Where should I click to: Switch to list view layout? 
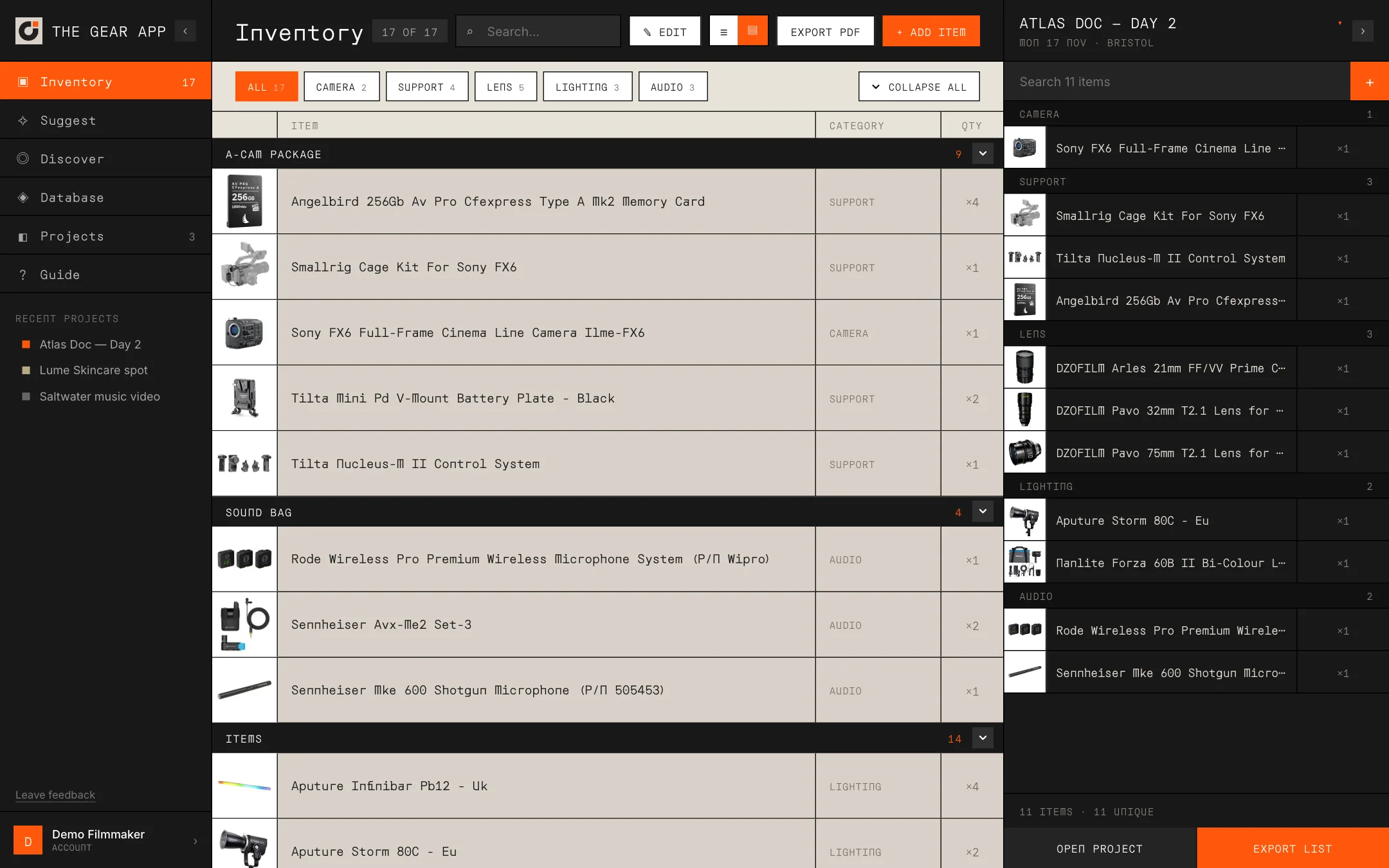coord(723,31)
